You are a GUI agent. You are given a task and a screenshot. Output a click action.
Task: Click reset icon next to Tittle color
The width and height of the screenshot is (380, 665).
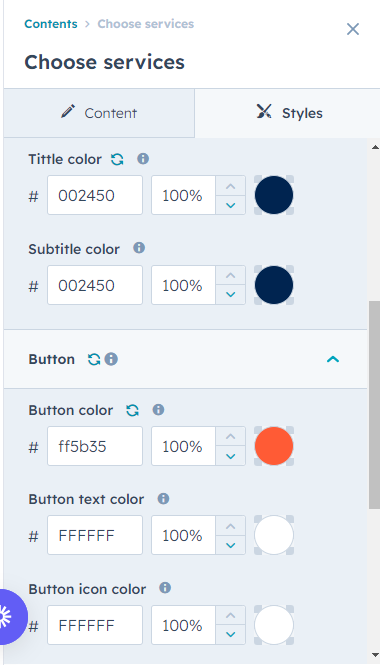click(x=117, y=159)
